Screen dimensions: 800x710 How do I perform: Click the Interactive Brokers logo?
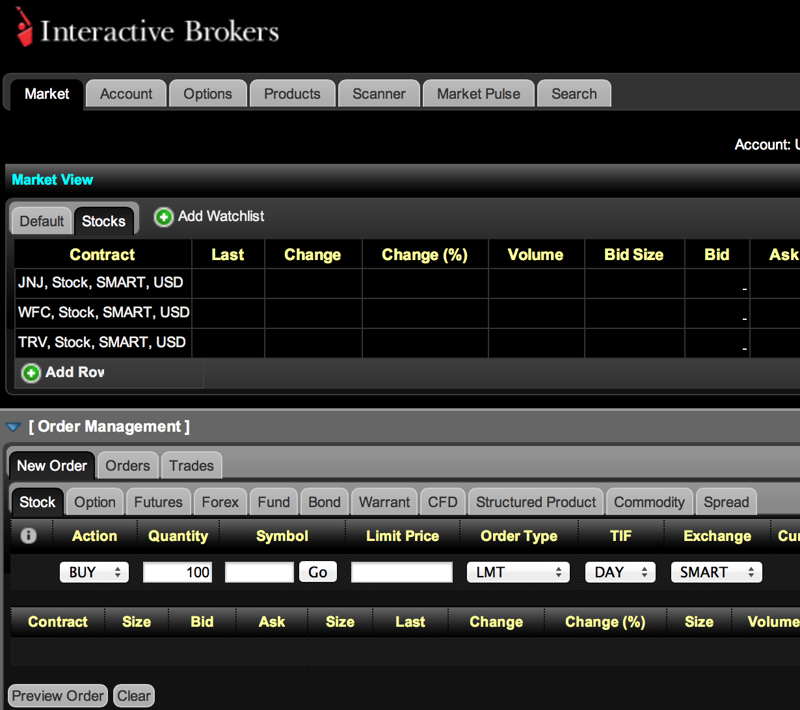point(145,30)
